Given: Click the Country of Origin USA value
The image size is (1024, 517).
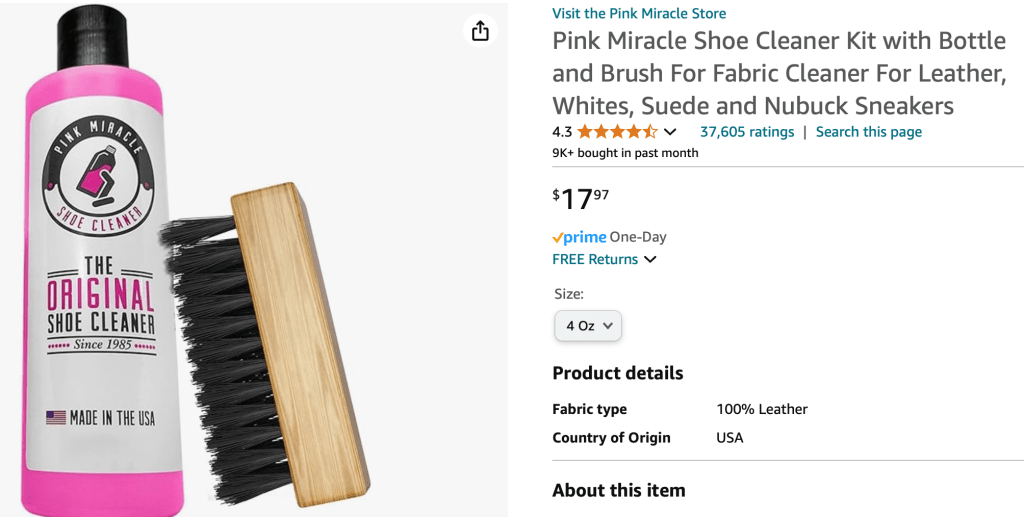Looking at the screenshot, I should click(729, 438).
